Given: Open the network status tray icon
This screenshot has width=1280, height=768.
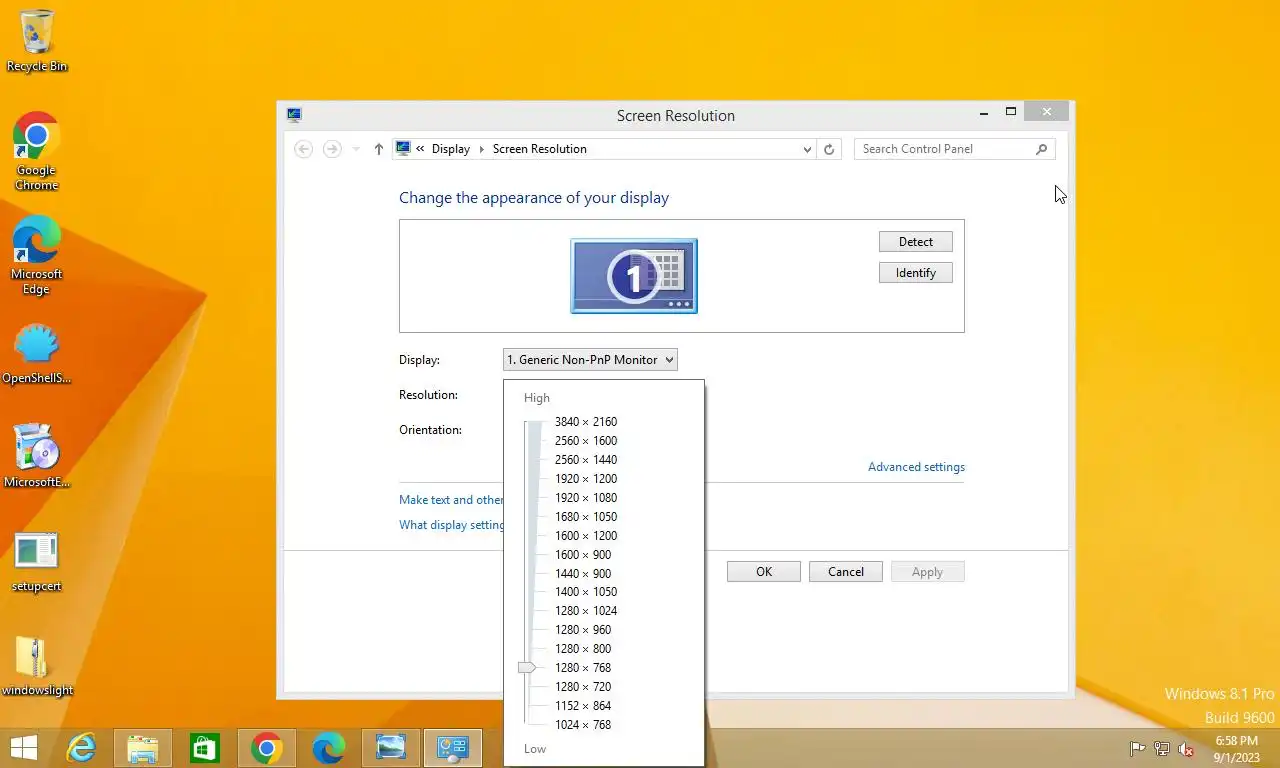Looking at the screenshot, I should 1162,749.
